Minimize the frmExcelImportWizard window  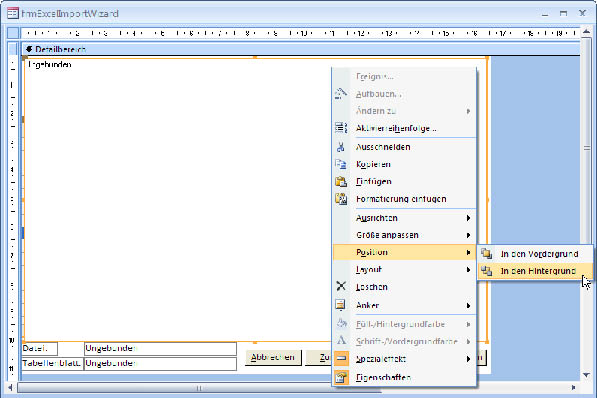click(x=545, y=14)
